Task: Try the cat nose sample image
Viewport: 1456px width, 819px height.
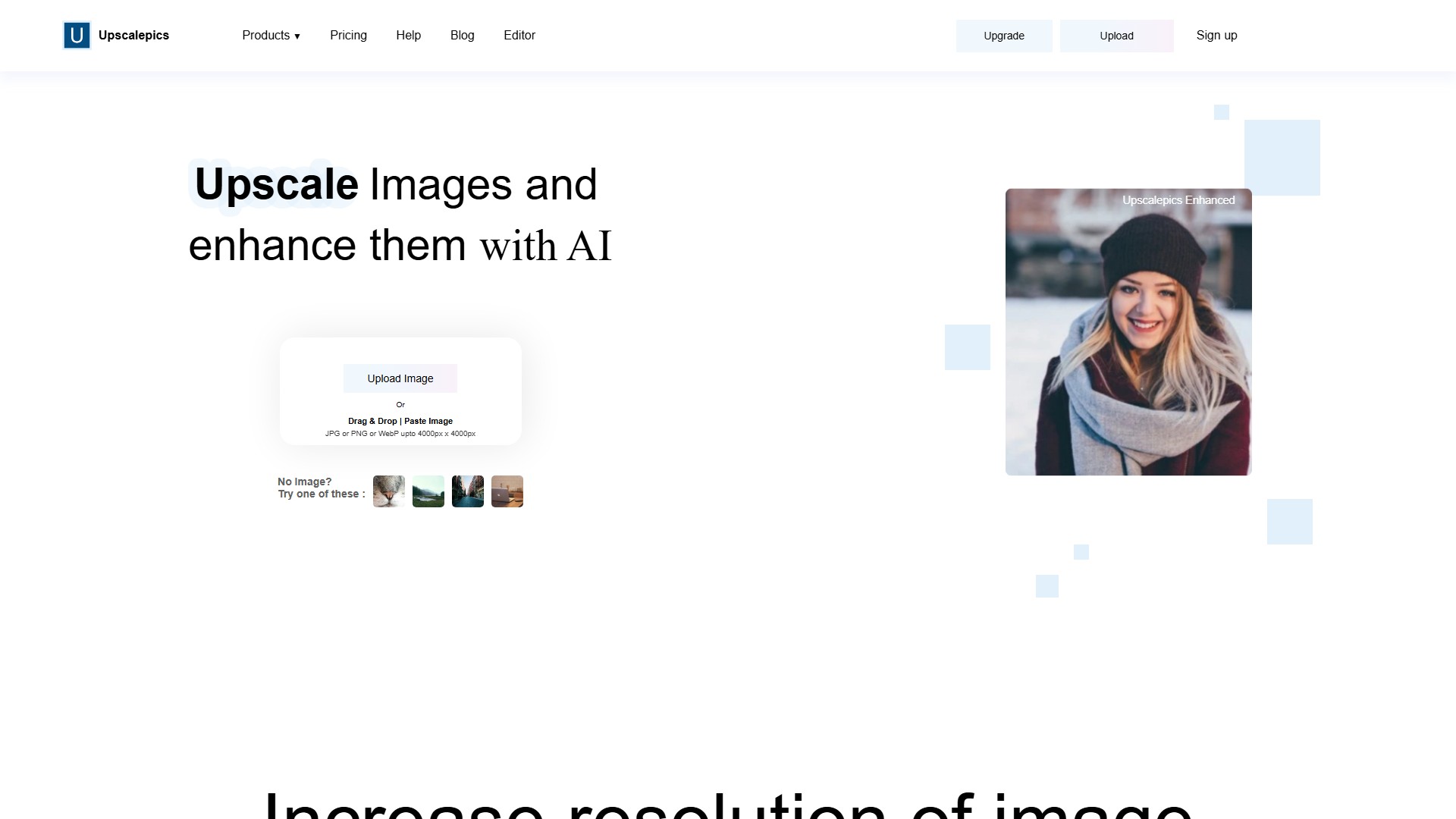Action: click(389, 491)
